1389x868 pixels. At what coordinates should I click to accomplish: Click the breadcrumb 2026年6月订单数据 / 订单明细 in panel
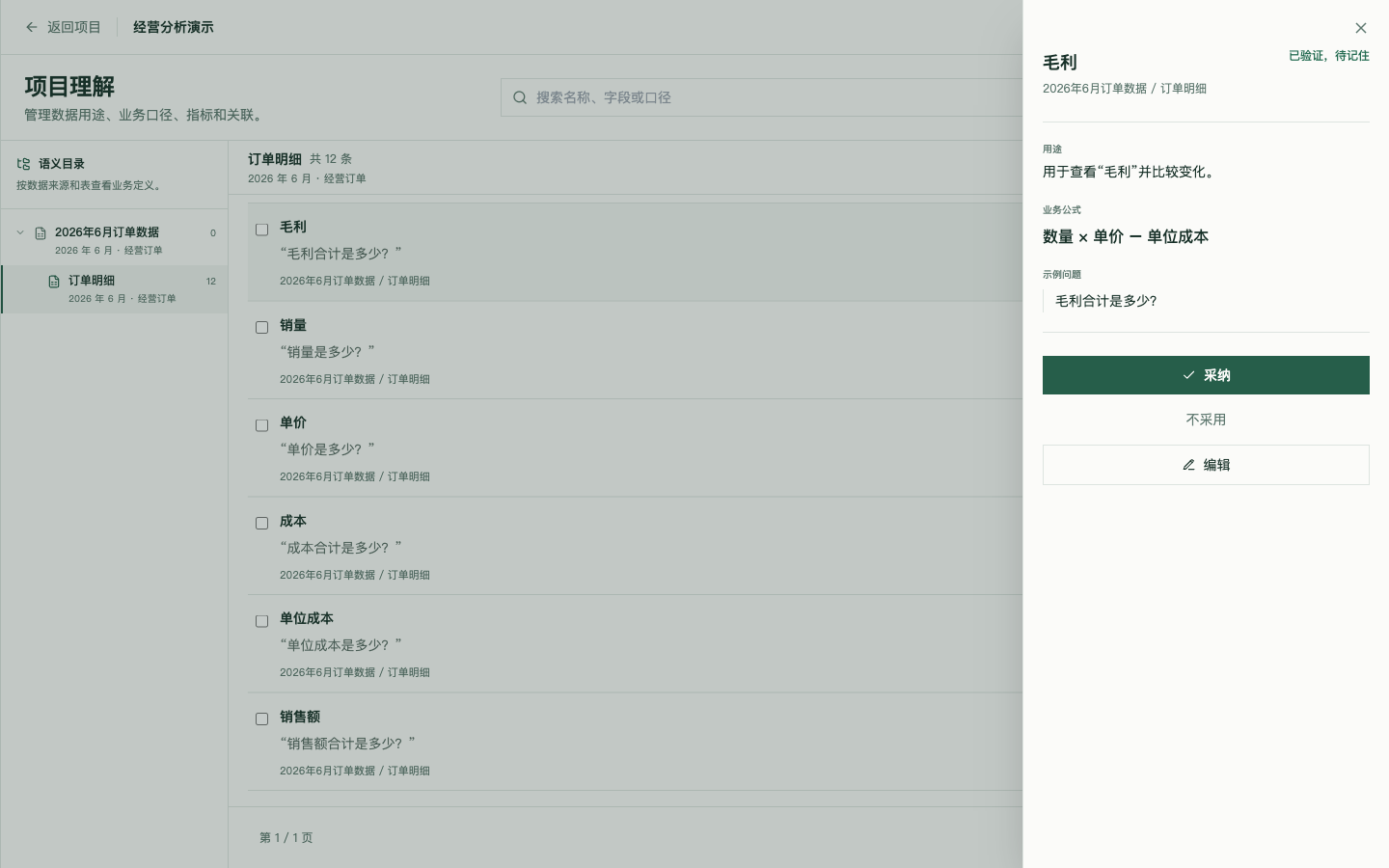[1125, 89]
